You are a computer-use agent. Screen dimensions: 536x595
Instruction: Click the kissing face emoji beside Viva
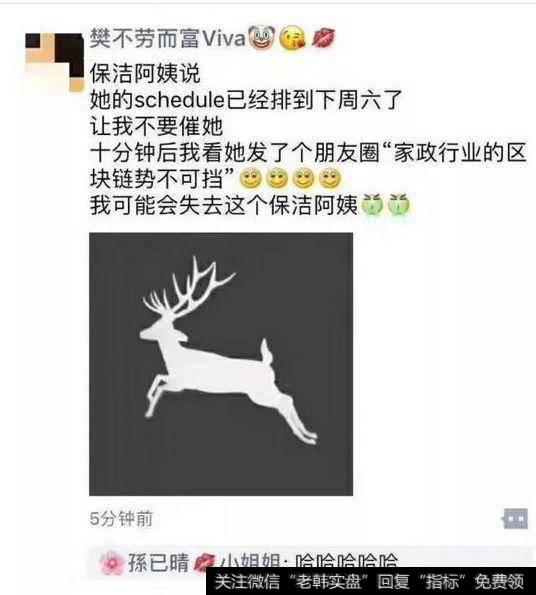tap(292, 39)
